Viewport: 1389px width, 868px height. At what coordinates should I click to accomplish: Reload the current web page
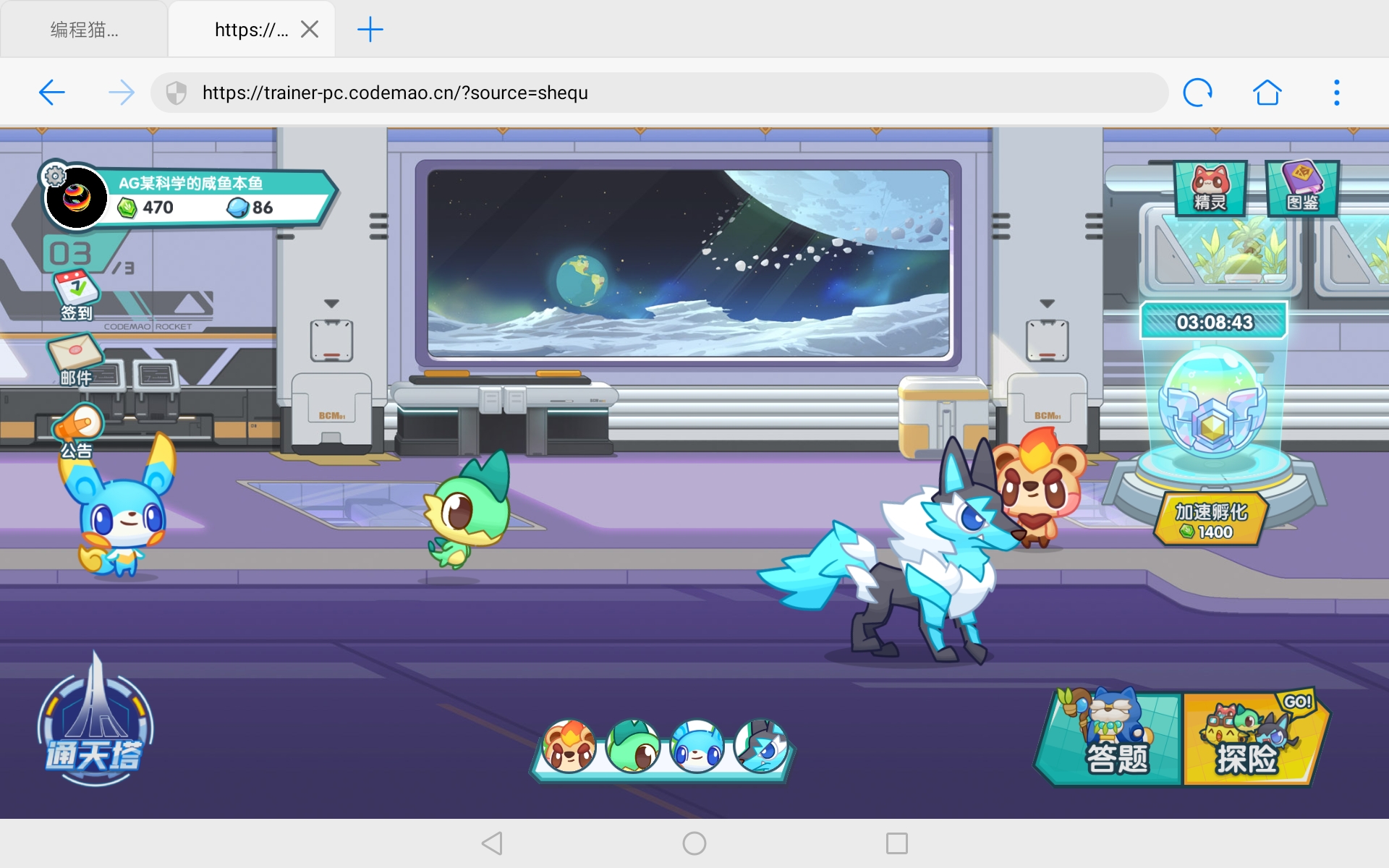pos(1197,93)
